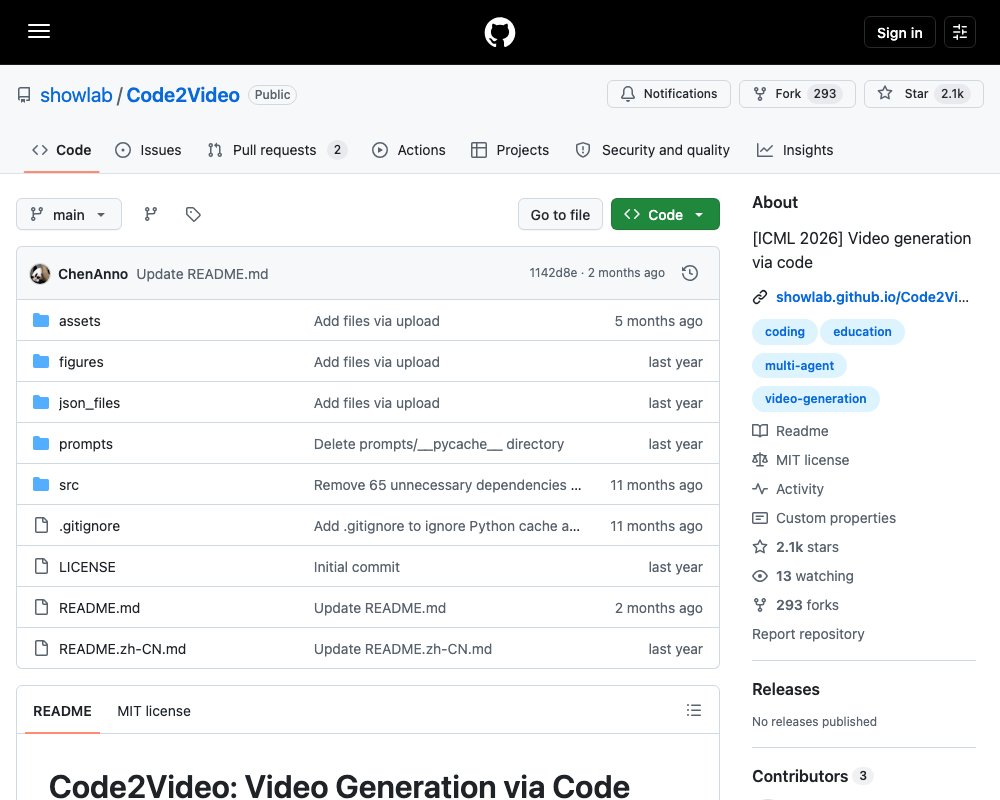The image size is (1000, 800).
Task: Open the Contributors section heading
Action: 800,776
